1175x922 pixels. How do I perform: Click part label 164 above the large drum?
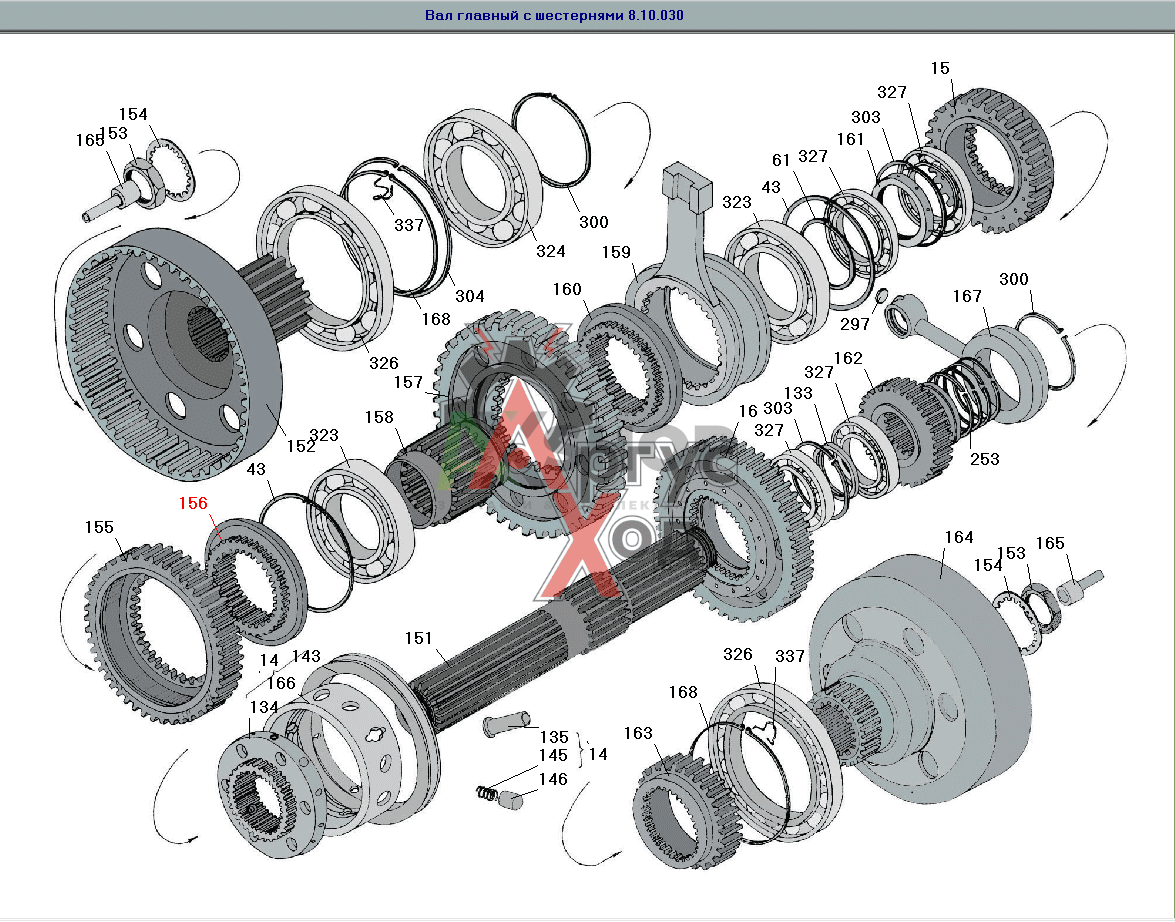958,537
